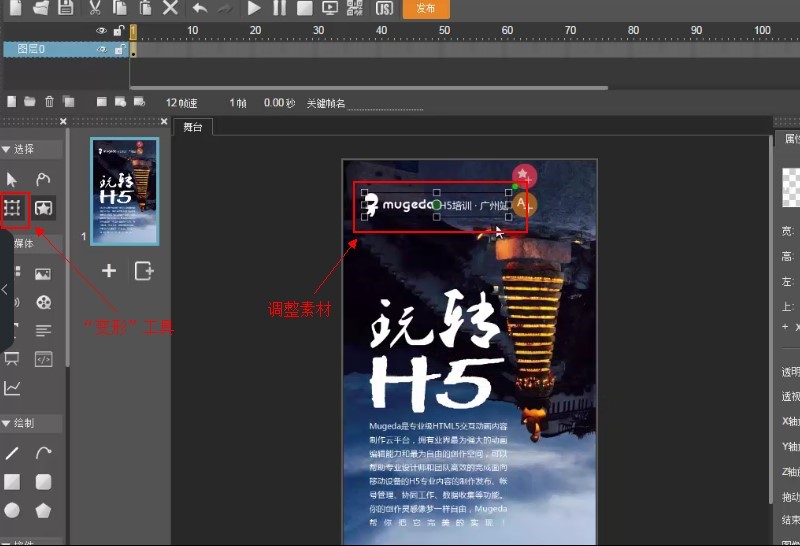Click the scissors Cut icon
The image size is (800, 546).
[x=94, y=8]
